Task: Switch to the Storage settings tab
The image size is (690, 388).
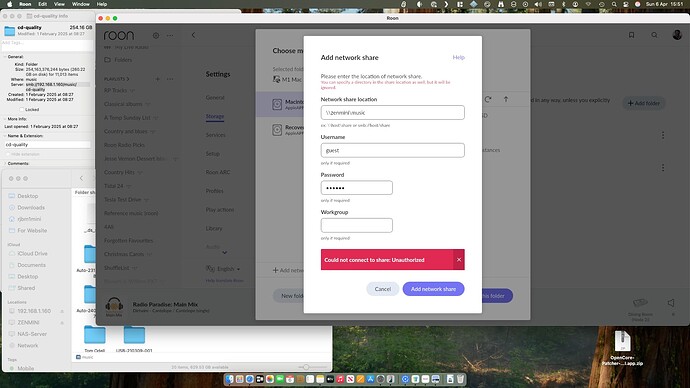Action: tap(215, 117)
